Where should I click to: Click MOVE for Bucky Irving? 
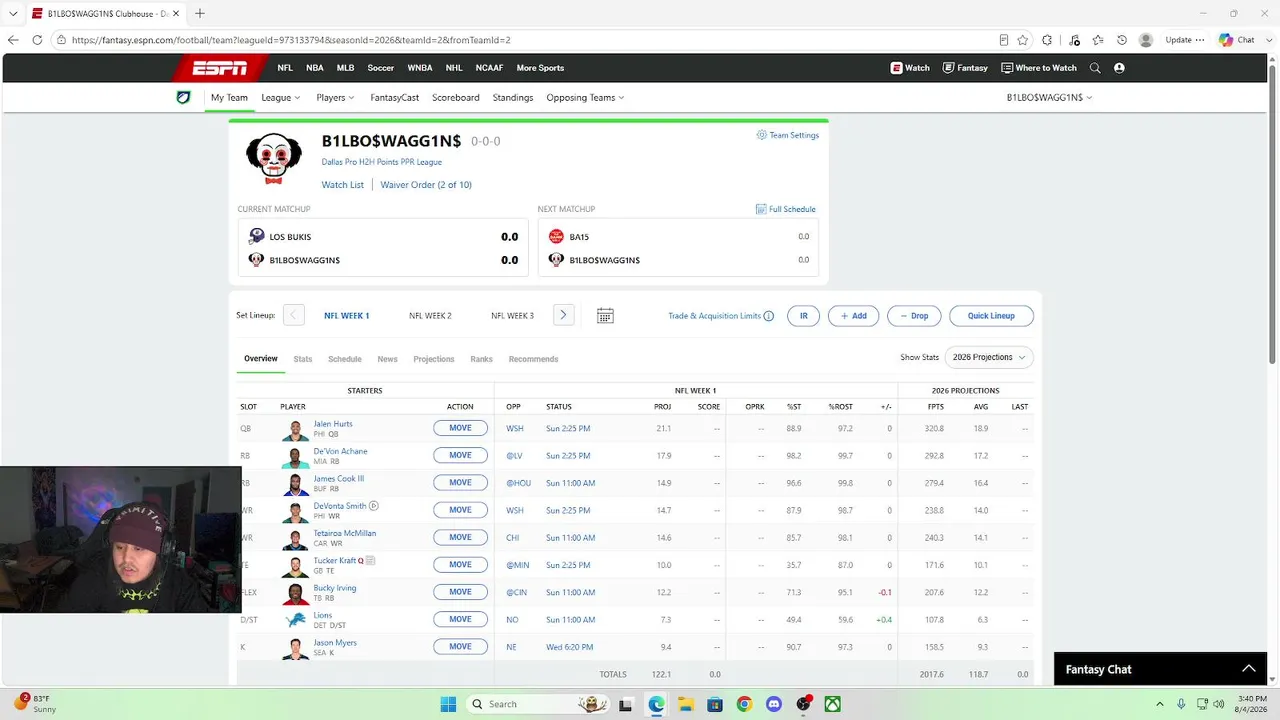(x=460, y=592)
